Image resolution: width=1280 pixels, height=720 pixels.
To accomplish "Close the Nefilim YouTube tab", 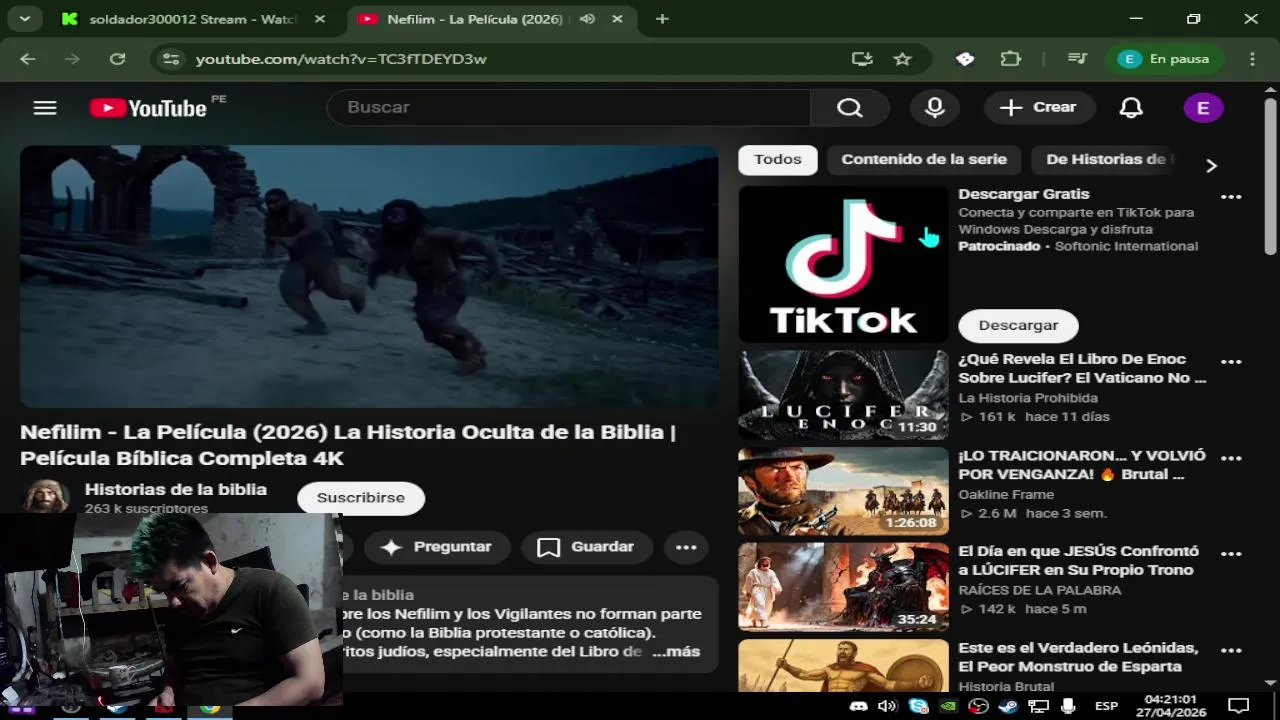I will pos(618,19).
